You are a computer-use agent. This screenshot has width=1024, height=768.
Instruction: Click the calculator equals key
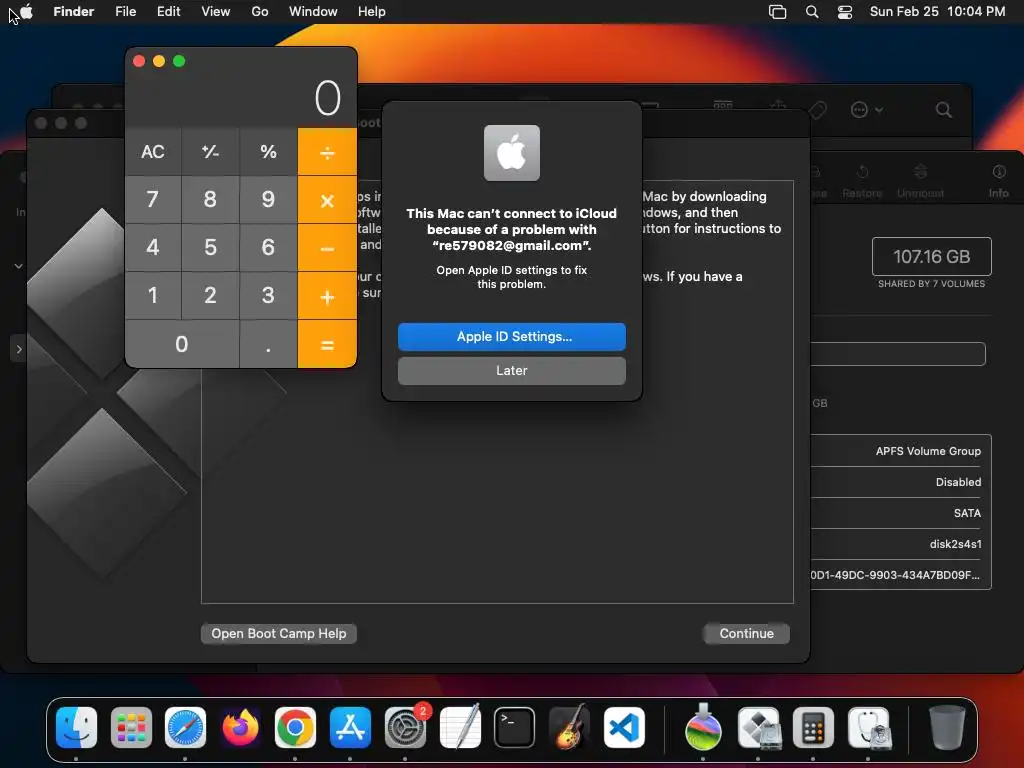[x=327, y=344]
